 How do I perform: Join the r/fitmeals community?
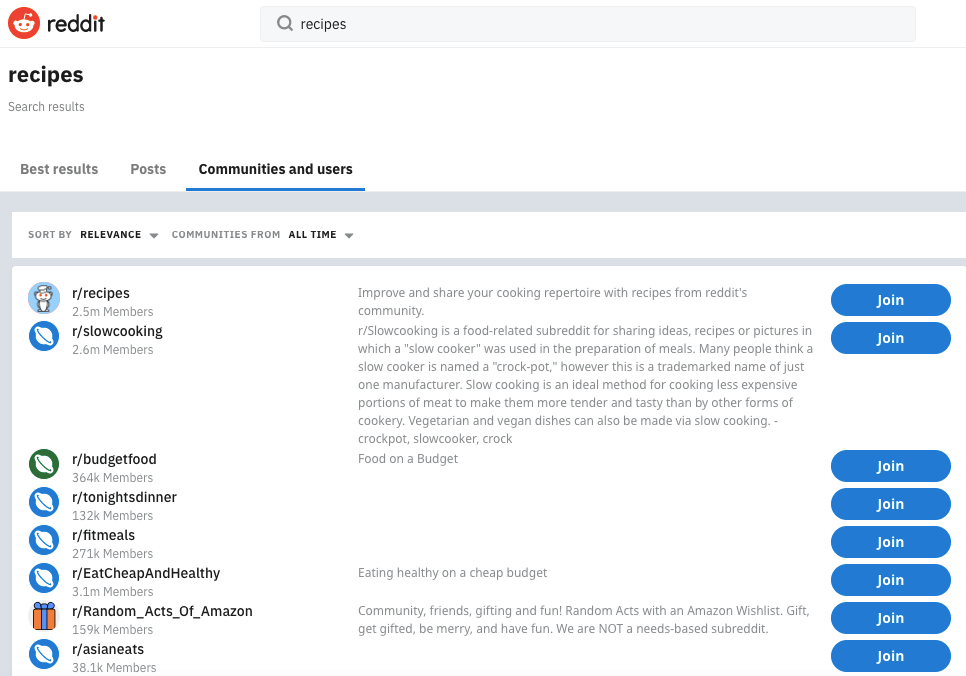click(x=890, y=542)
